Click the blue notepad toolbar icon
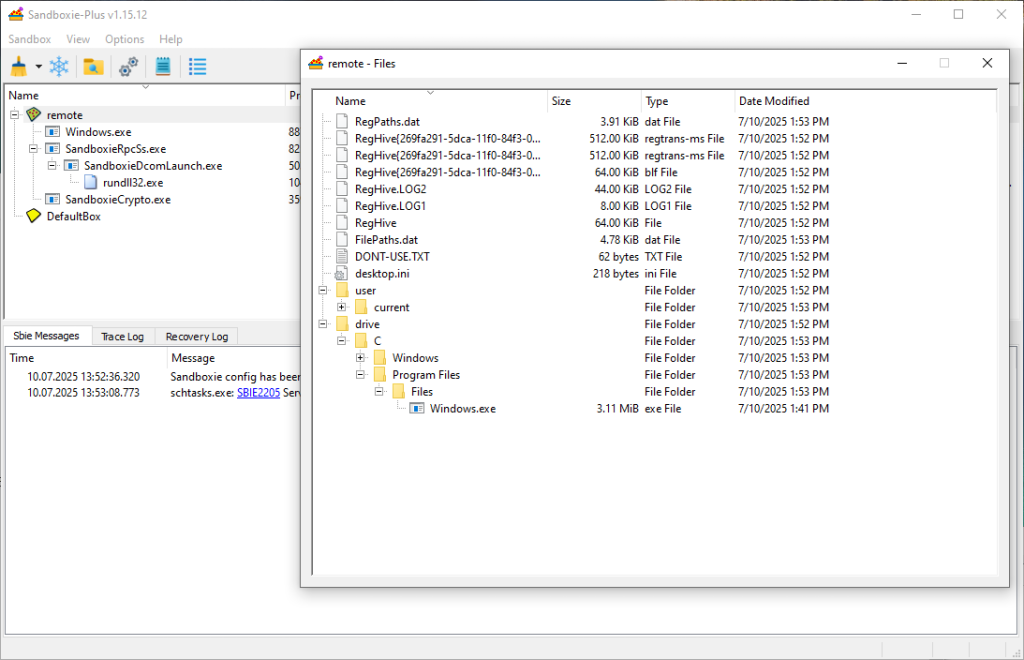 coord(163,66)
